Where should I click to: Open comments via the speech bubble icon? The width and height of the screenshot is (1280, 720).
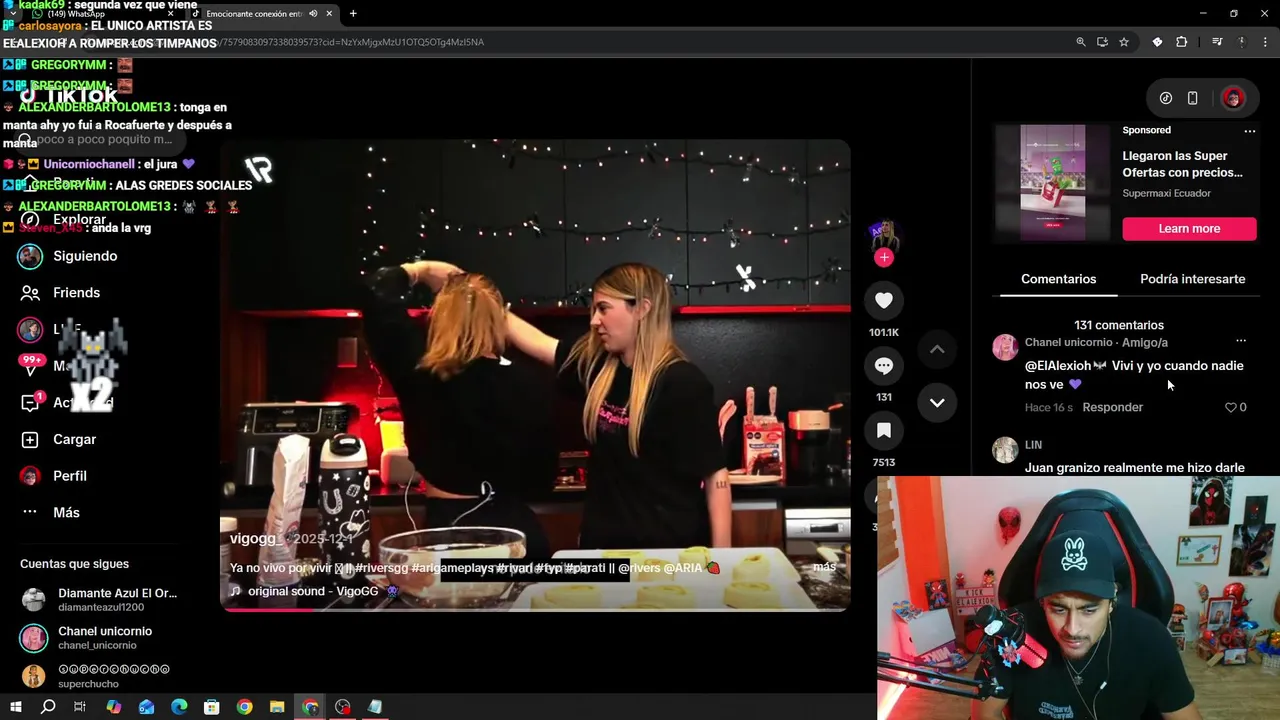click(x=884, y=366)
